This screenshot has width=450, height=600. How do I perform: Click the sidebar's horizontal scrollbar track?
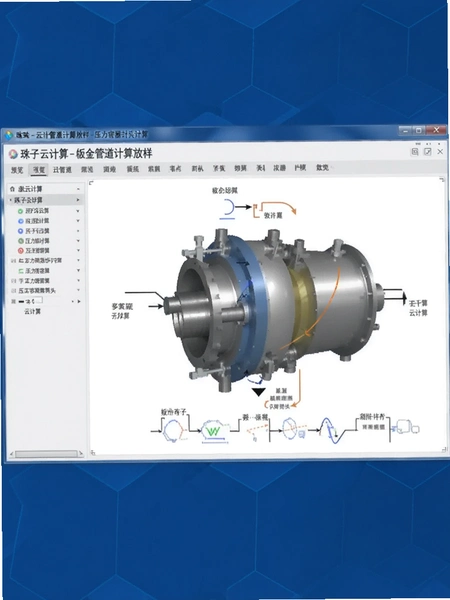46,454
